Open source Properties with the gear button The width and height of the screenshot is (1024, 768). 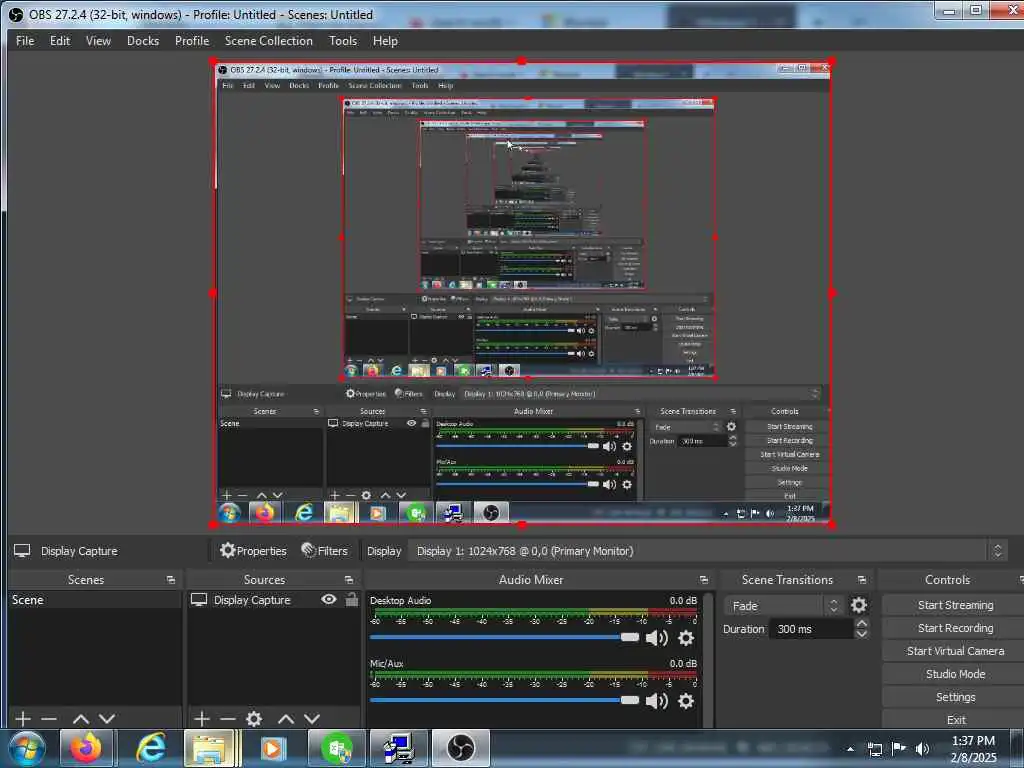click(253, 551)
